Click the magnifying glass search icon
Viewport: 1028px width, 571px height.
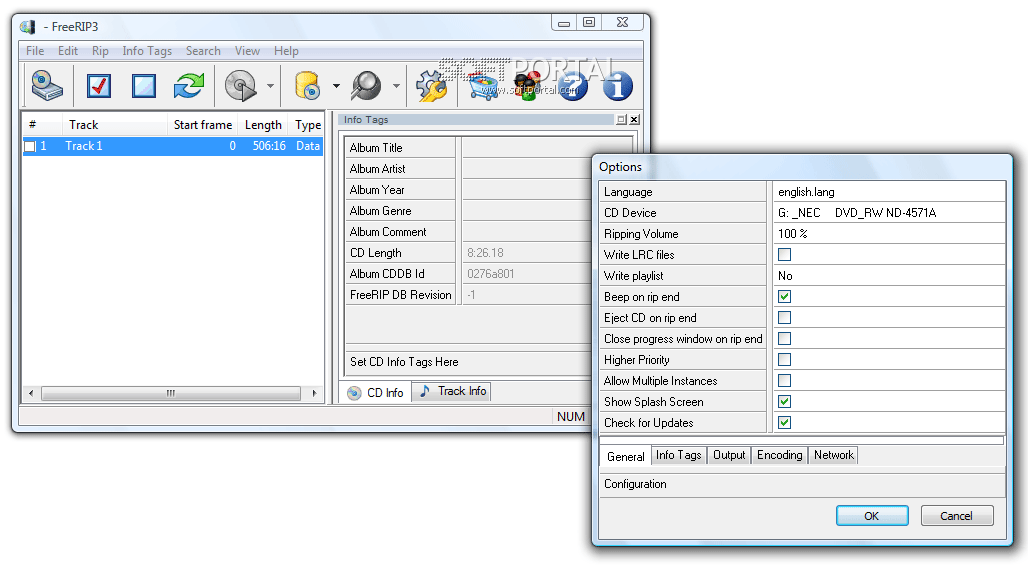pyautogui.click(x=366, y=86)
